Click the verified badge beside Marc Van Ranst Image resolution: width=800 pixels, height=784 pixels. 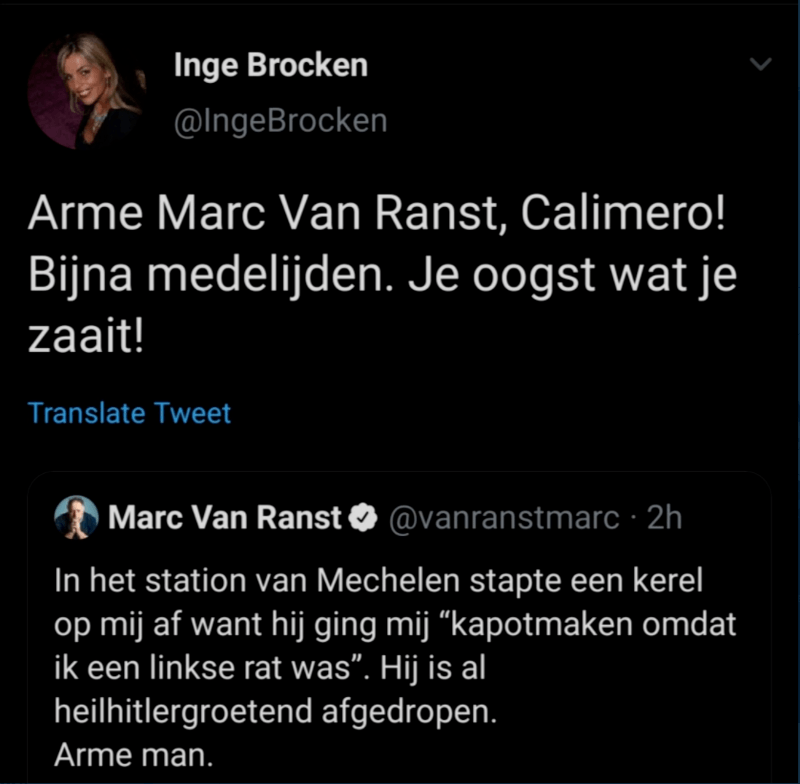[x=361, y=518]
